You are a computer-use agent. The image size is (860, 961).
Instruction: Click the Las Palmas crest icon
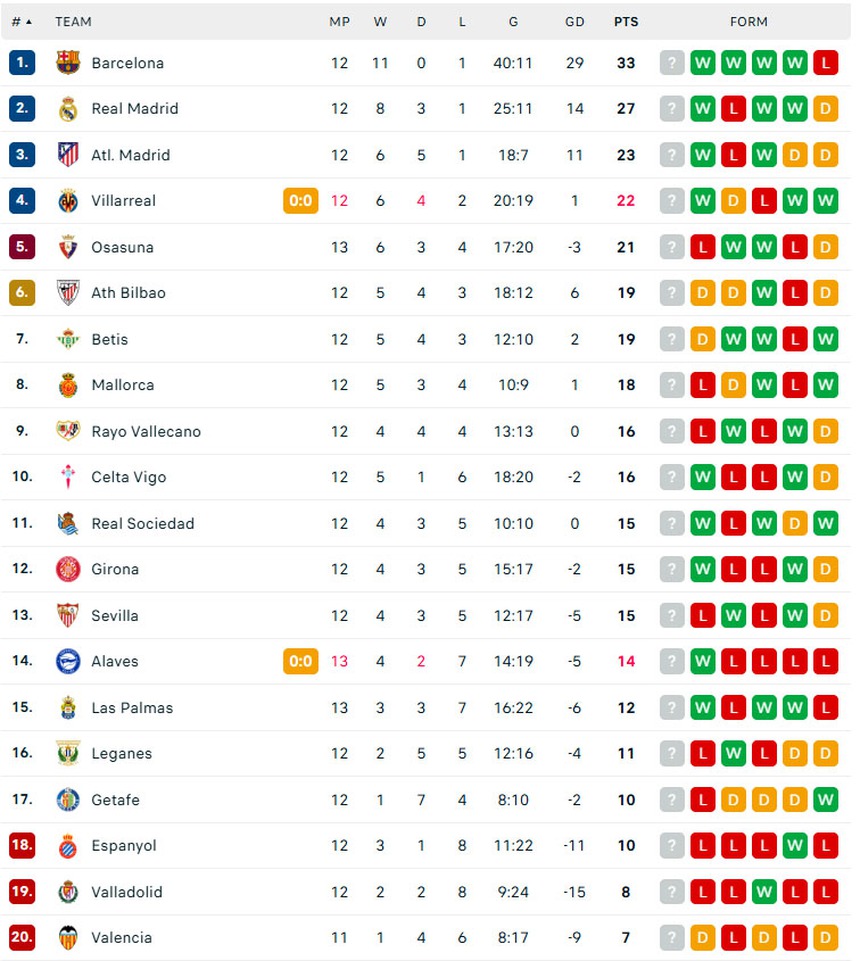pos(68,708)
